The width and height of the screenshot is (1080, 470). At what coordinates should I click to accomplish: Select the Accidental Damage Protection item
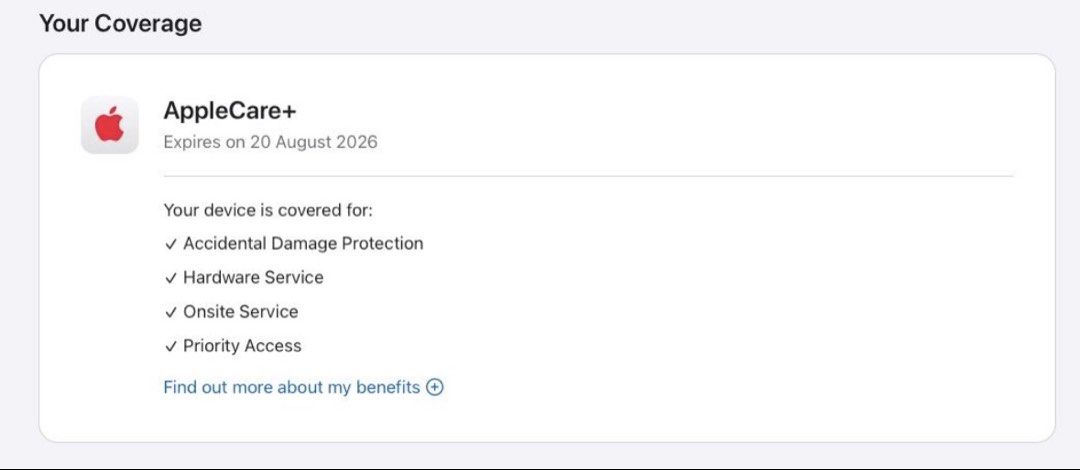pos(303,243)
